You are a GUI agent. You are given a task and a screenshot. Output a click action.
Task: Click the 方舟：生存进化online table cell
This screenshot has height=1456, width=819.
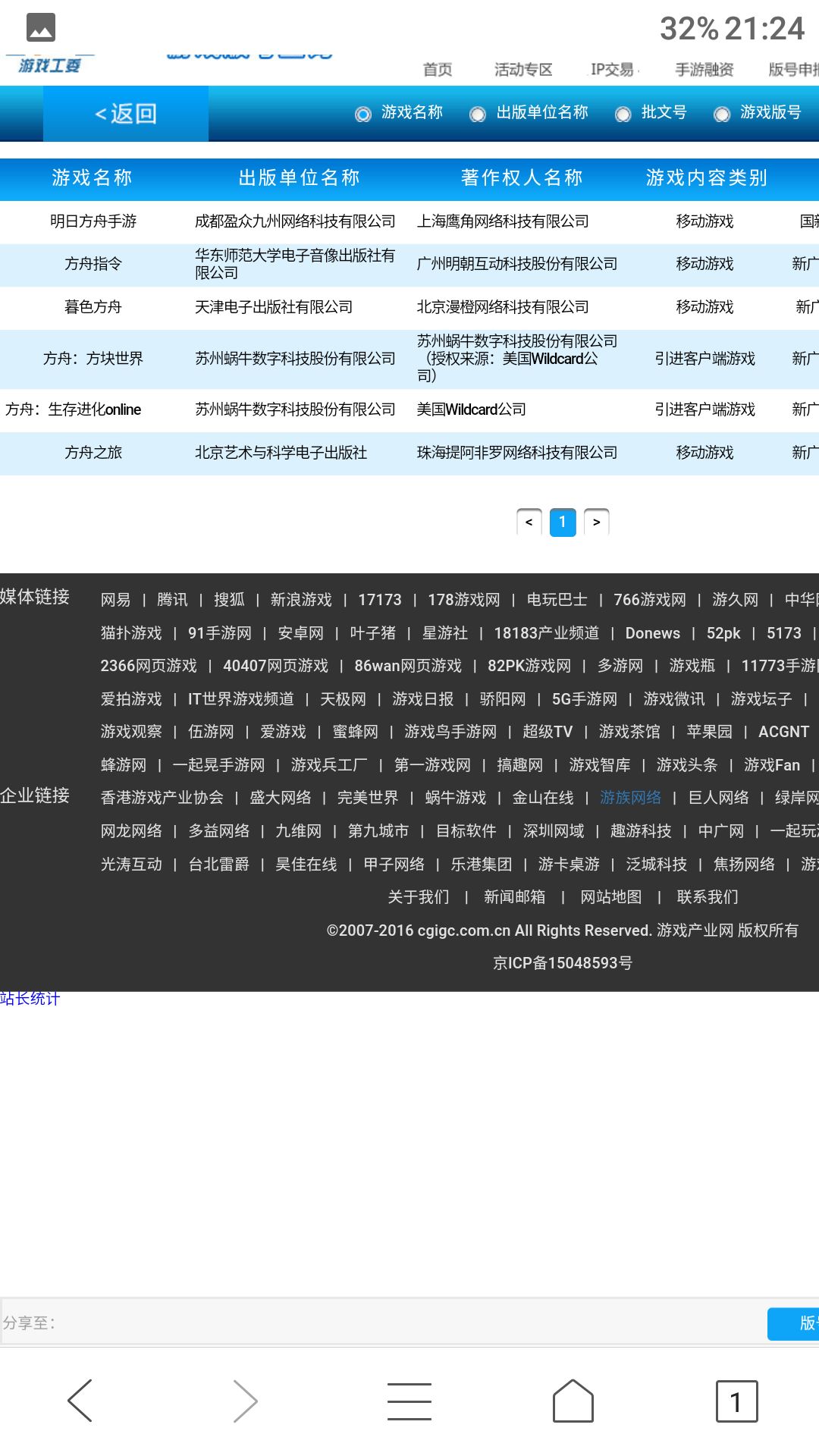pyautogui.click(x=74, y=409)
